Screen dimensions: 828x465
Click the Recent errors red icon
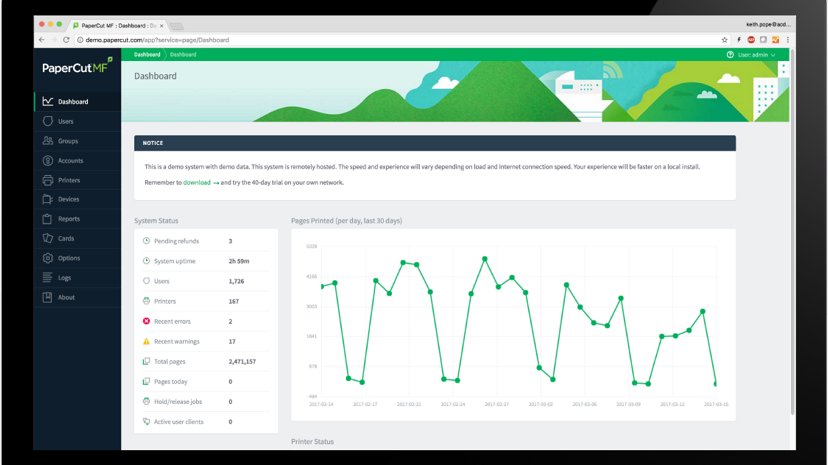146,321
